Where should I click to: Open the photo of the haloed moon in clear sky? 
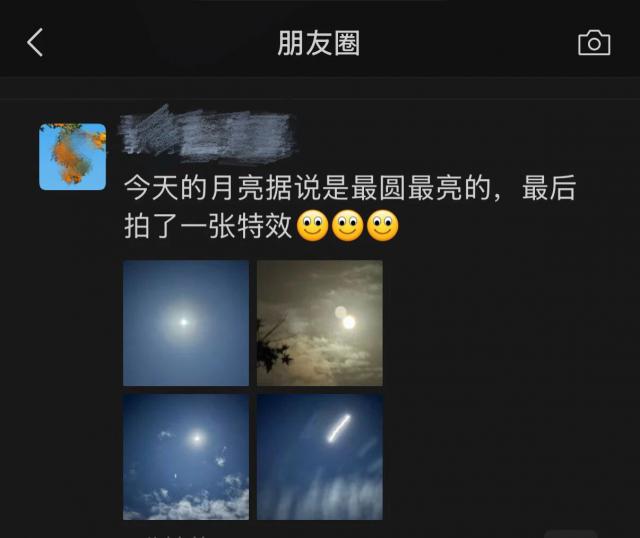(x=186, y=323)
